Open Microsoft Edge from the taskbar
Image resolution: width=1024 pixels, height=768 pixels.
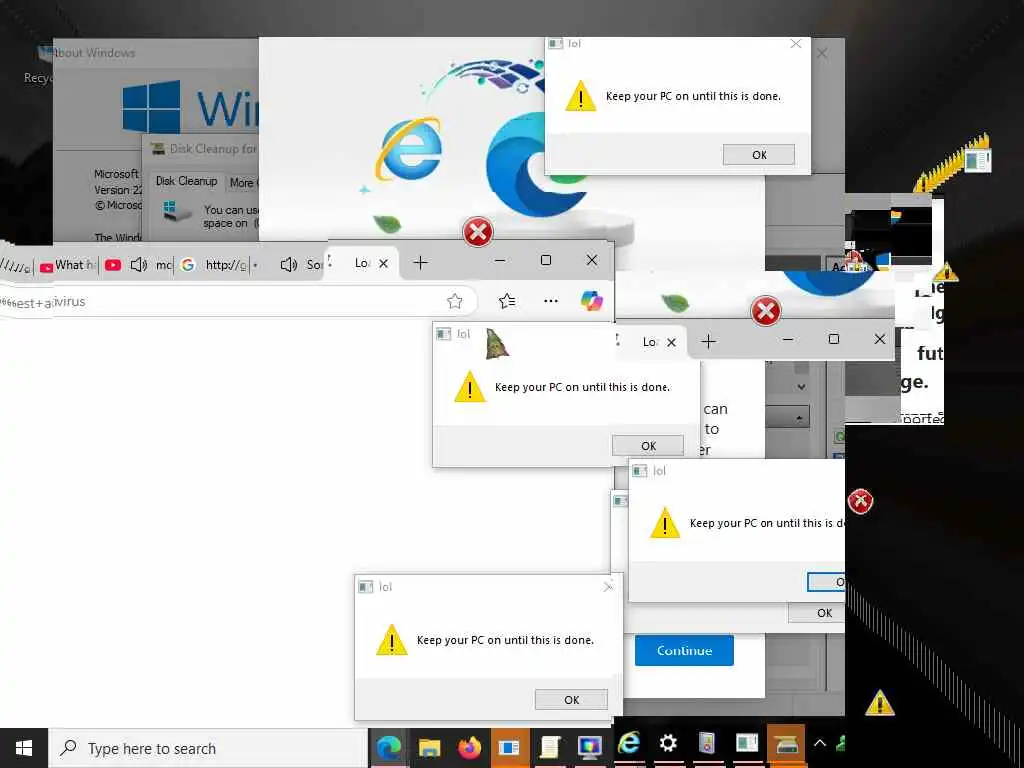pos(388,747)
